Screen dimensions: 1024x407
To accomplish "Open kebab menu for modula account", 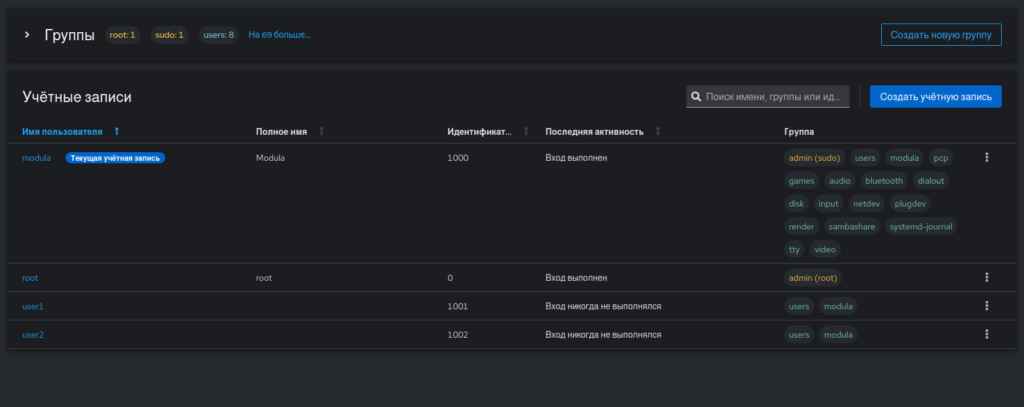I will (986, 157).
